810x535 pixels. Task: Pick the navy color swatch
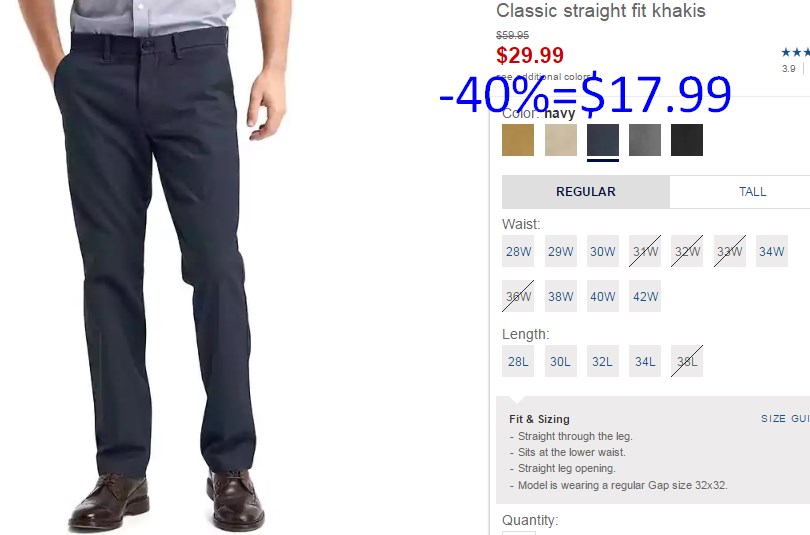click(603, 140)
